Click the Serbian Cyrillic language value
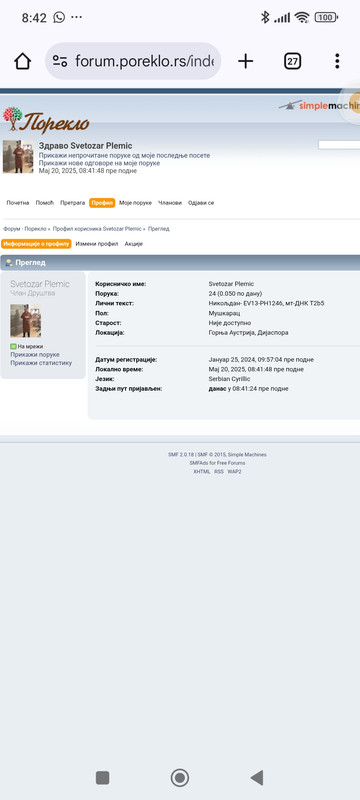Image resolution: width=360 pixels, height=800 pixels. point(229,379)
